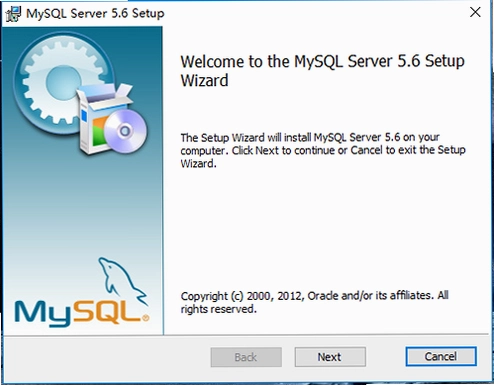Click the purple disc icon
494x385 pixels.
(x=125, y=131)
